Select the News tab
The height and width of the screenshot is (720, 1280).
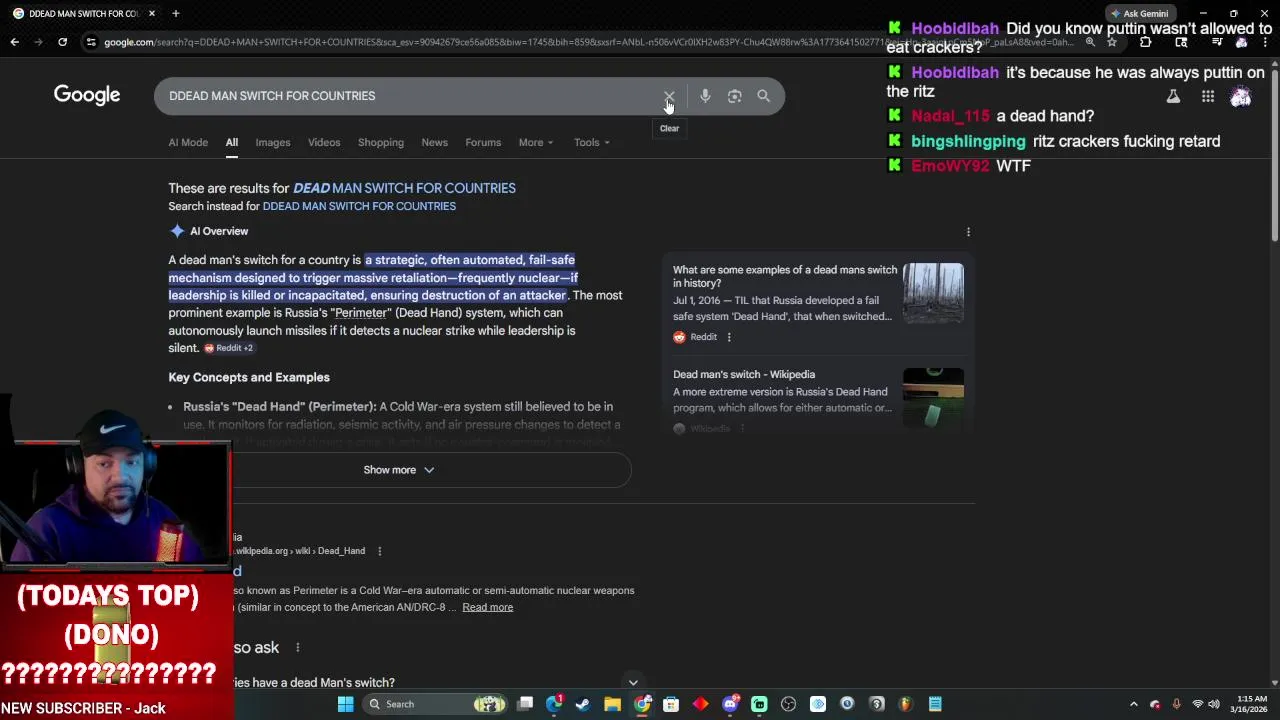point(434,142)
